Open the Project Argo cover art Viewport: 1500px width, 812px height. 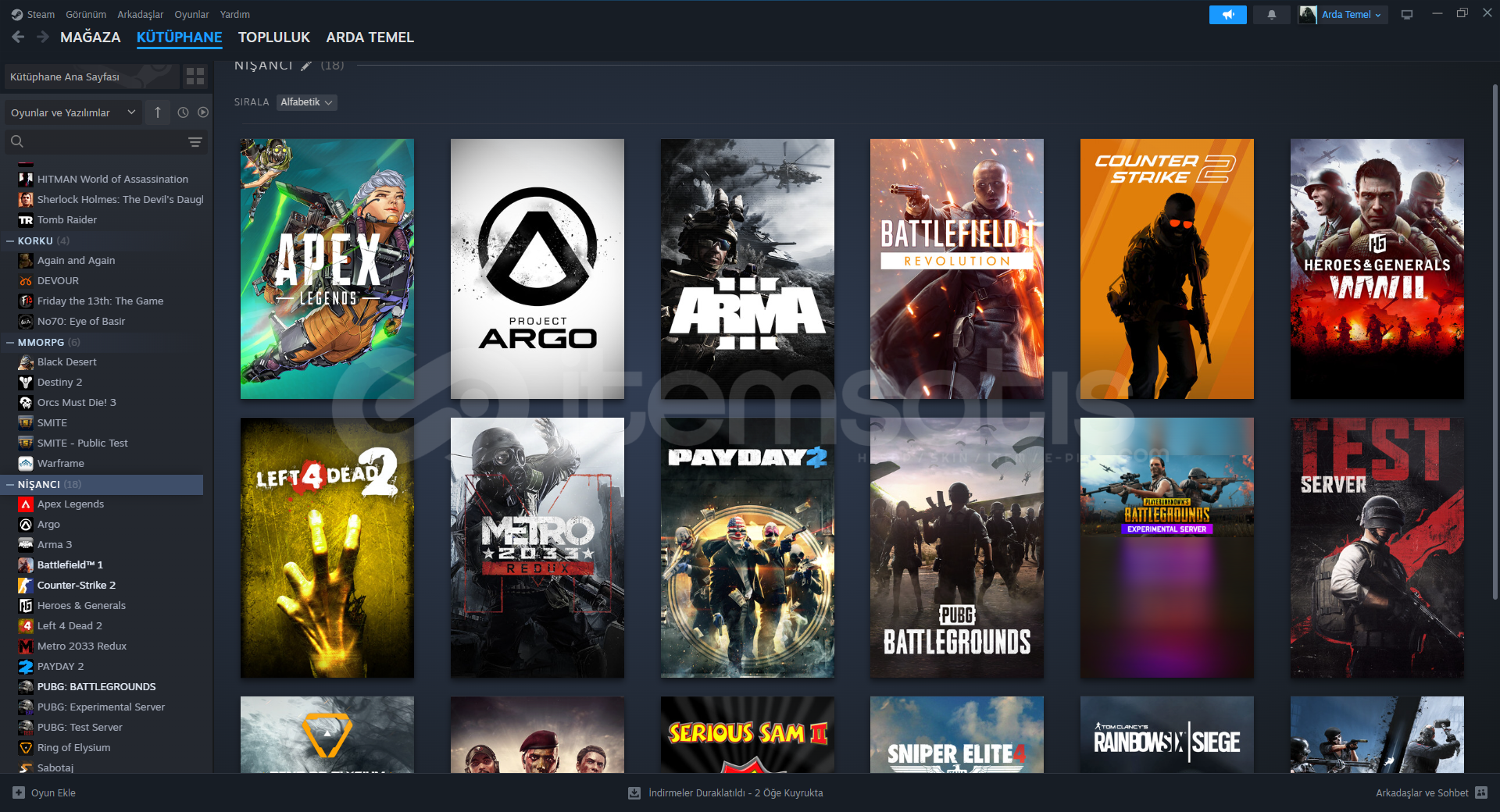tap(537, 269)
